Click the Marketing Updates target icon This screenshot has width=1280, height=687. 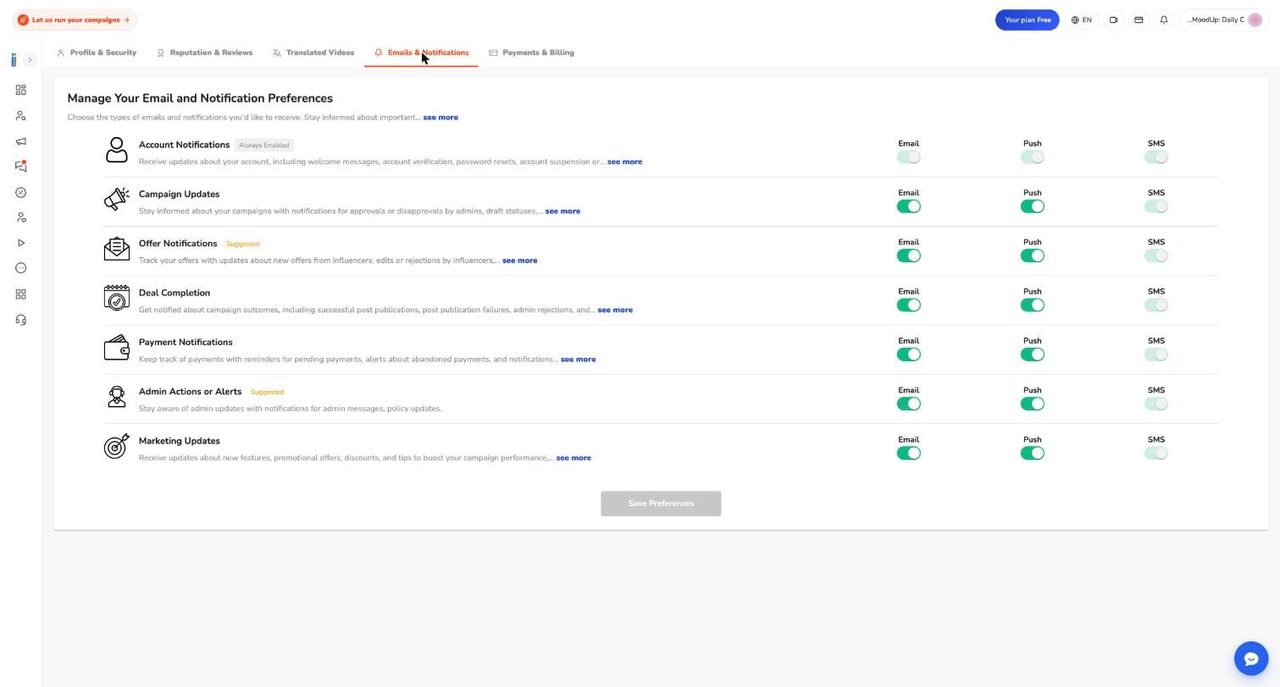(117, 446)
